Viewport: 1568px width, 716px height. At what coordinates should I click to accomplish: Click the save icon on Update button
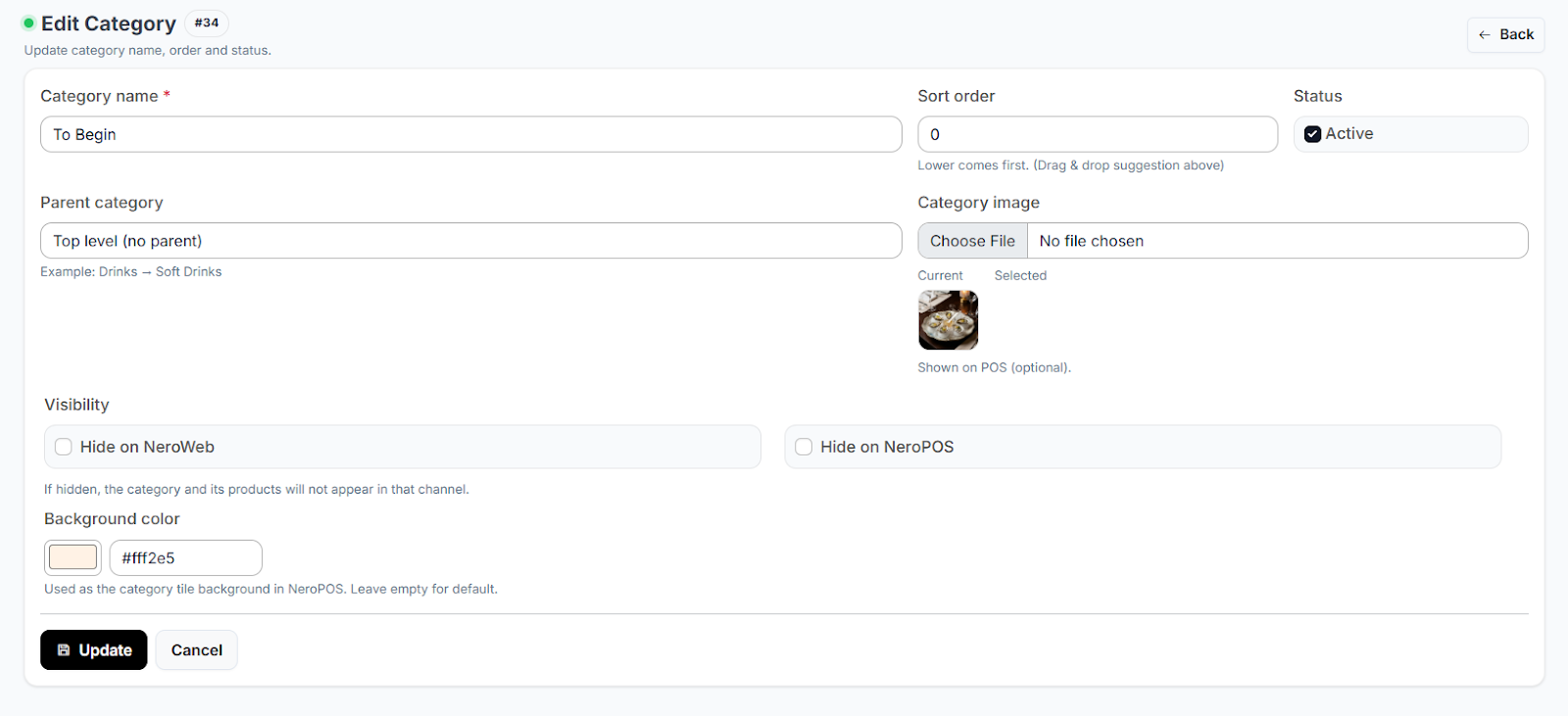click(64, 650)
